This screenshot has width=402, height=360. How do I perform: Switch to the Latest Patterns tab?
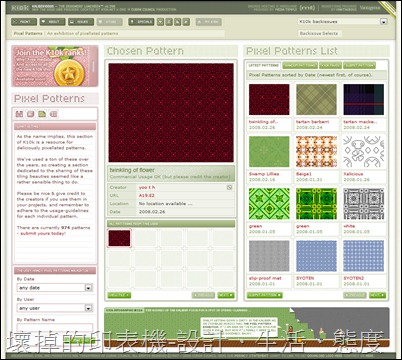[x=264, y=65]
